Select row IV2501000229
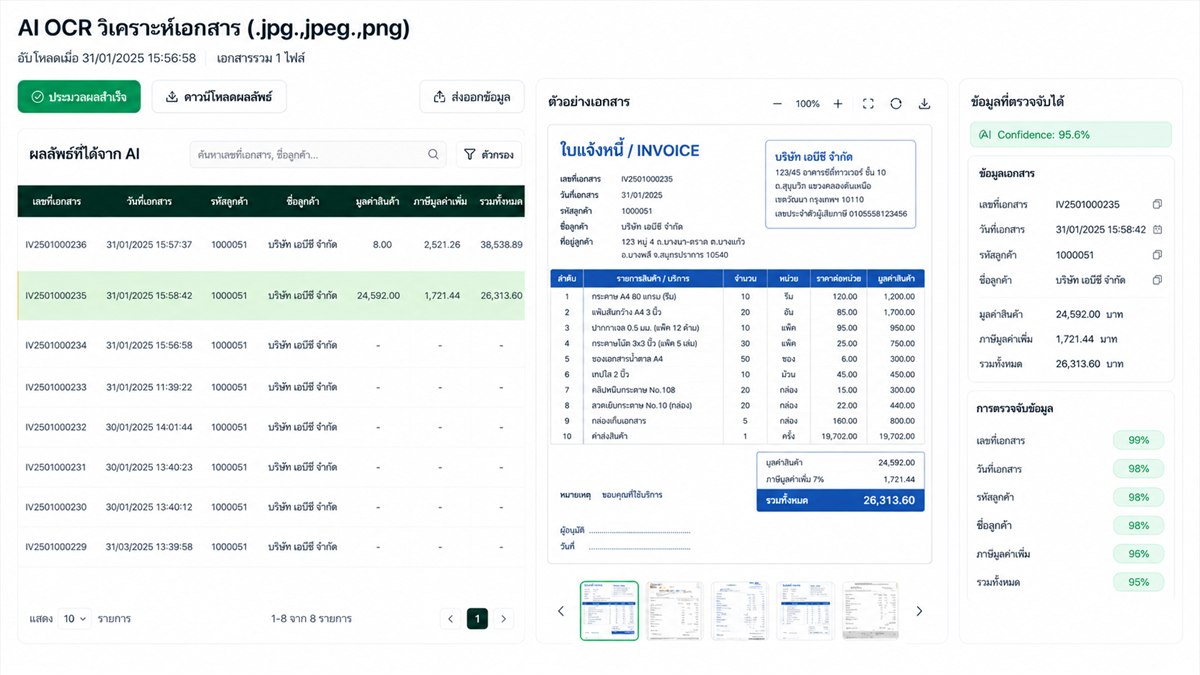This screenshot has width=1200, height=675. pos(271,547)
